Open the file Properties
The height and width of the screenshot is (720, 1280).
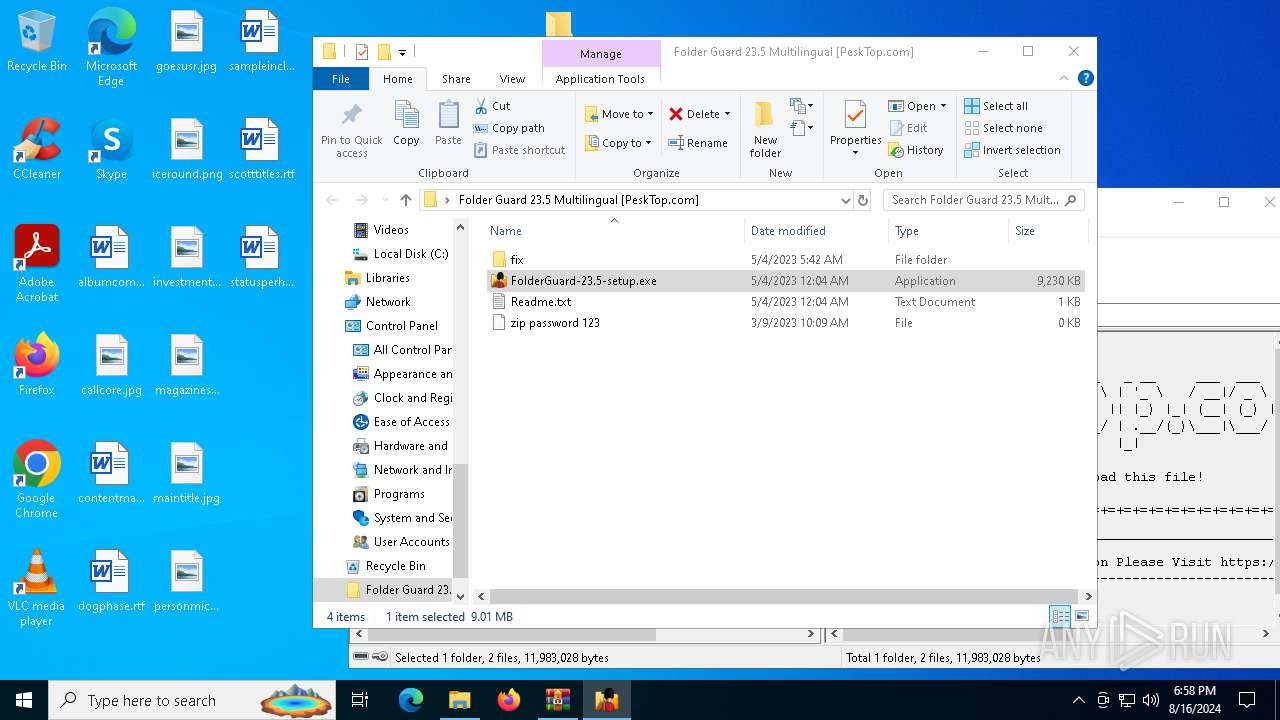[855, 129]
